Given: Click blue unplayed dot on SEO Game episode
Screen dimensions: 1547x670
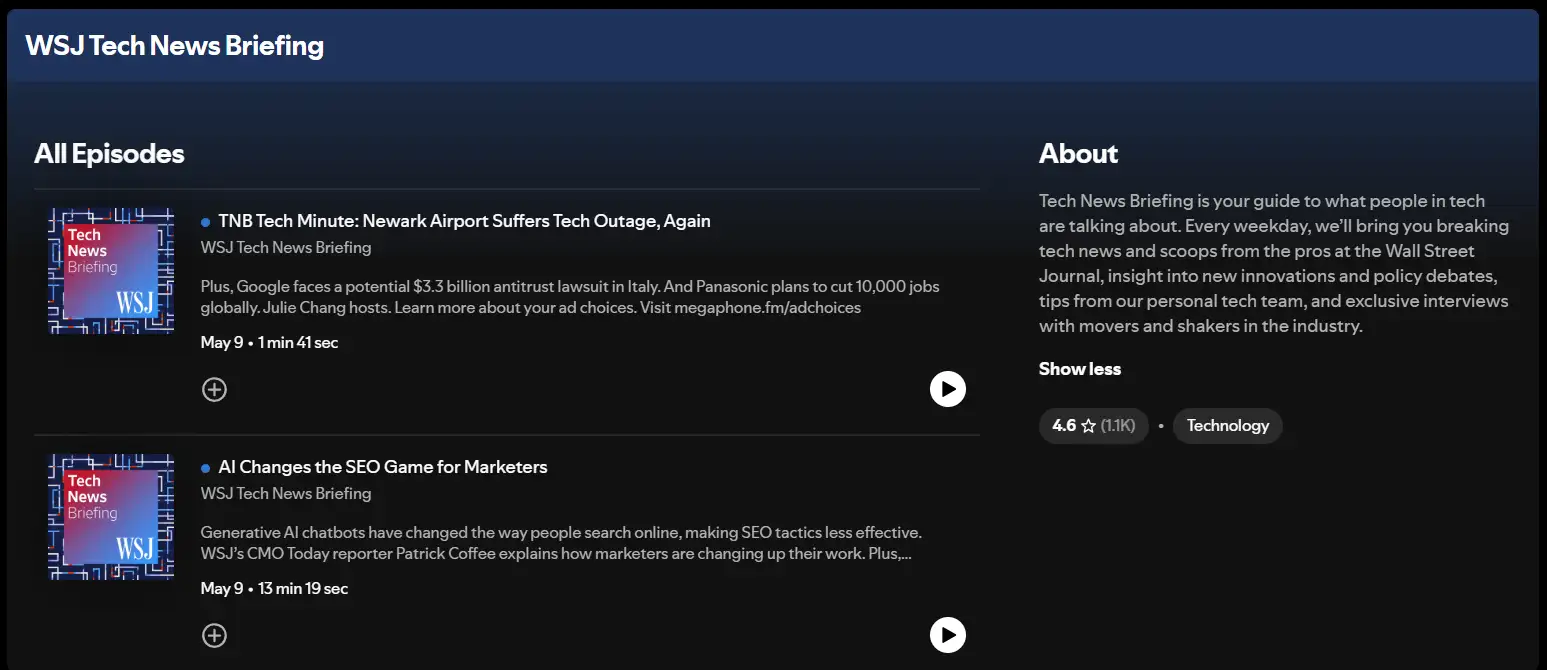Looking at the screenshot, I should (205, 468).
